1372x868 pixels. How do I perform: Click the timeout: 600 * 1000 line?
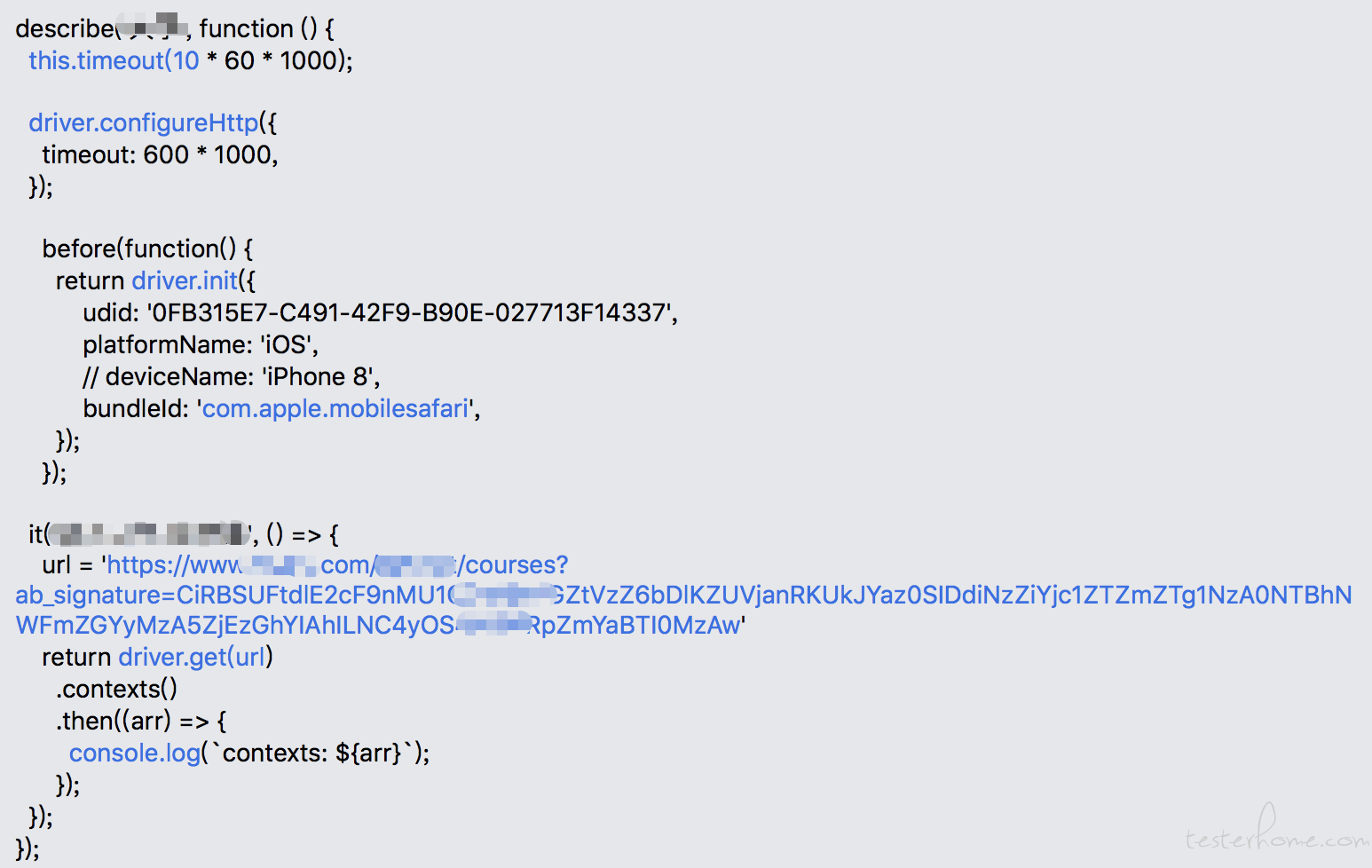(x=160, y=154)
